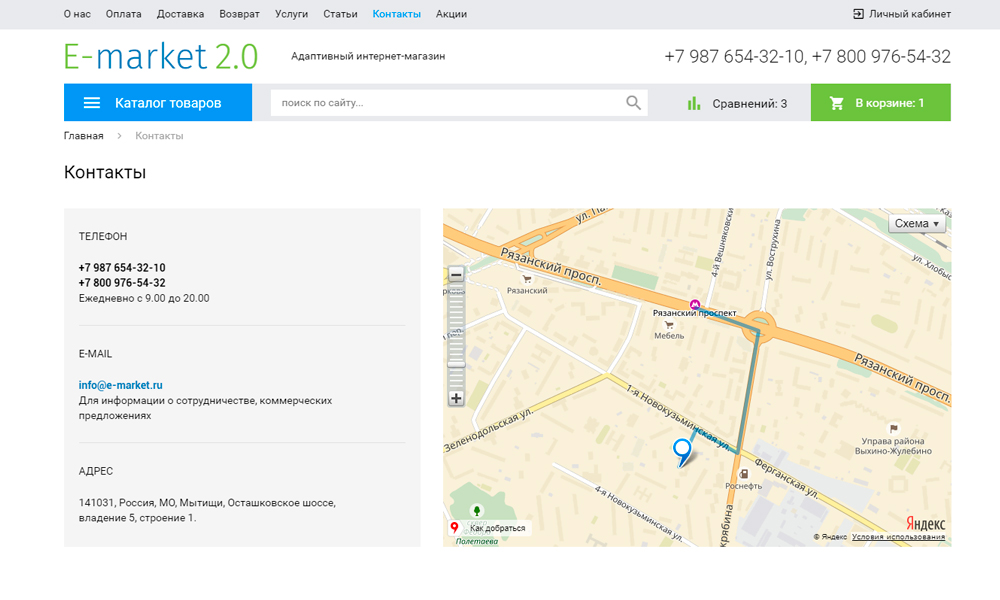Zoom in the map with plus button
This screenshot has height=600, width=1000.
456,399
